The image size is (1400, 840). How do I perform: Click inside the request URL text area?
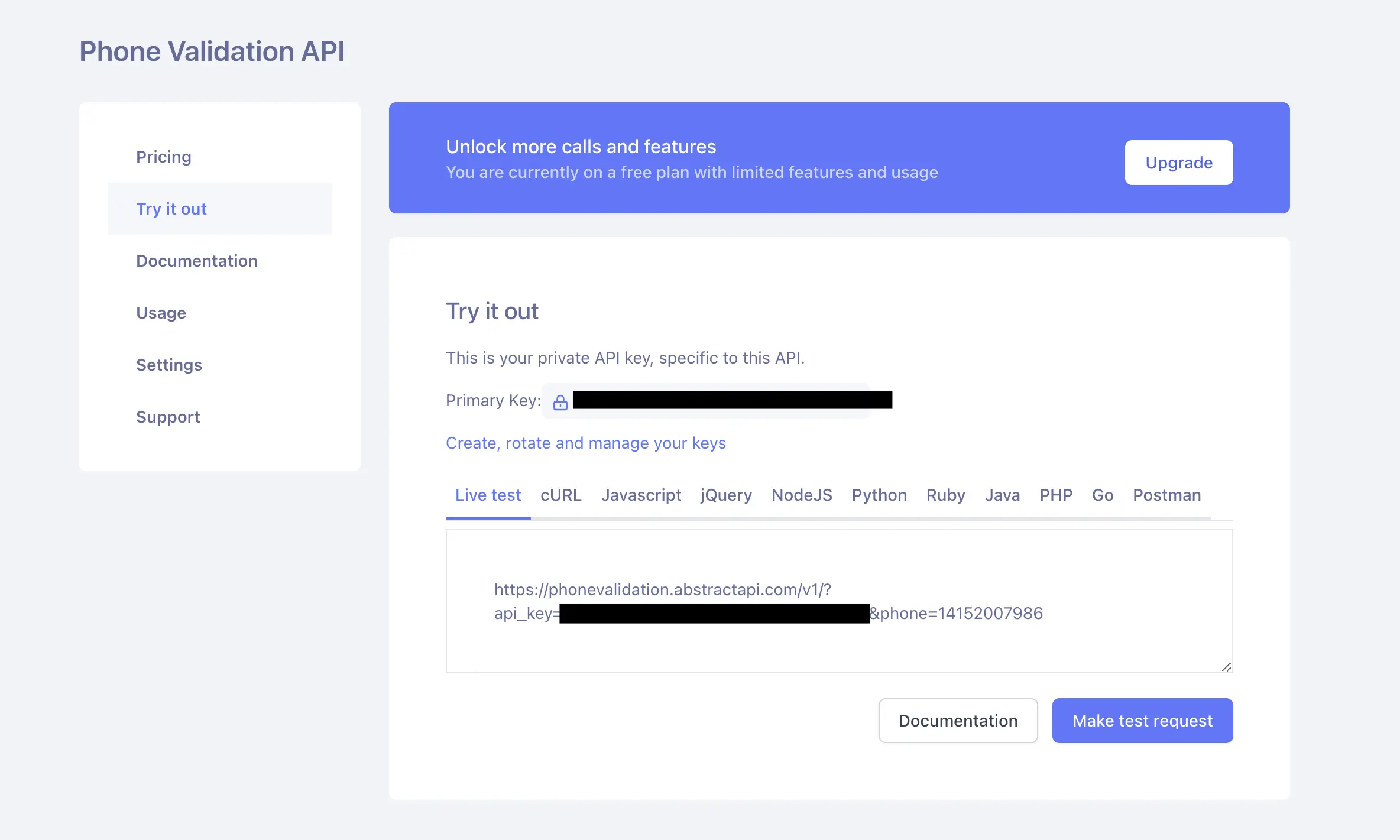839,601
